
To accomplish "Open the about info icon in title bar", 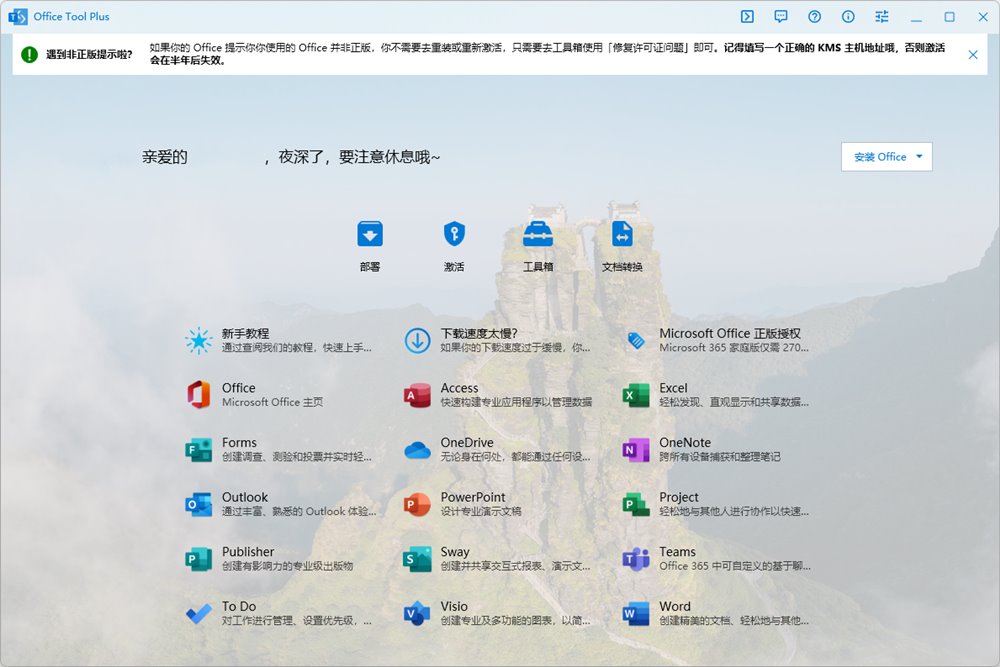I will click(848, 17).
